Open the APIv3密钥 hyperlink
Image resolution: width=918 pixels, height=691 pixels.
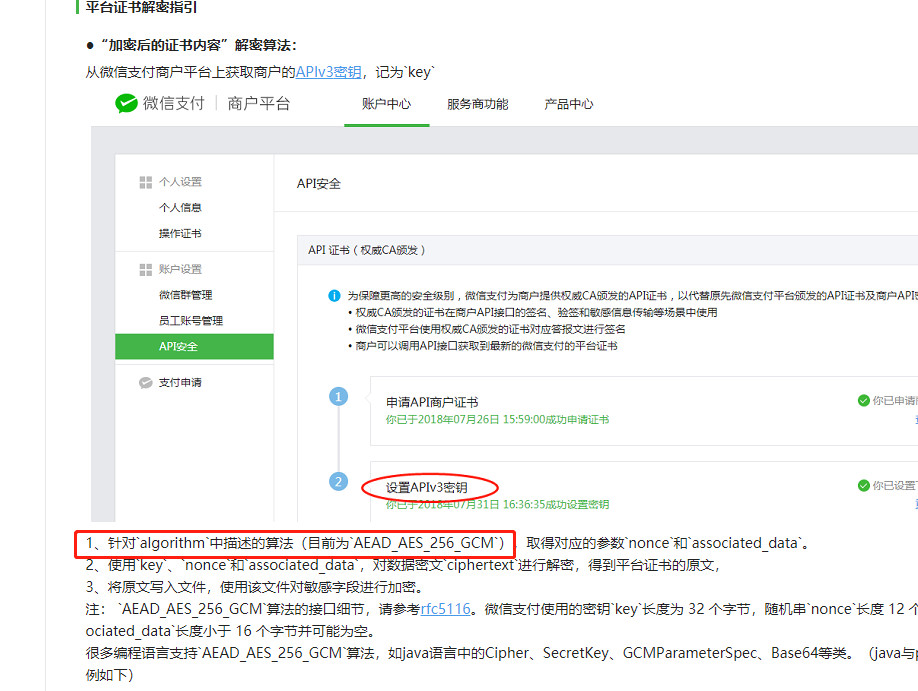328,72
